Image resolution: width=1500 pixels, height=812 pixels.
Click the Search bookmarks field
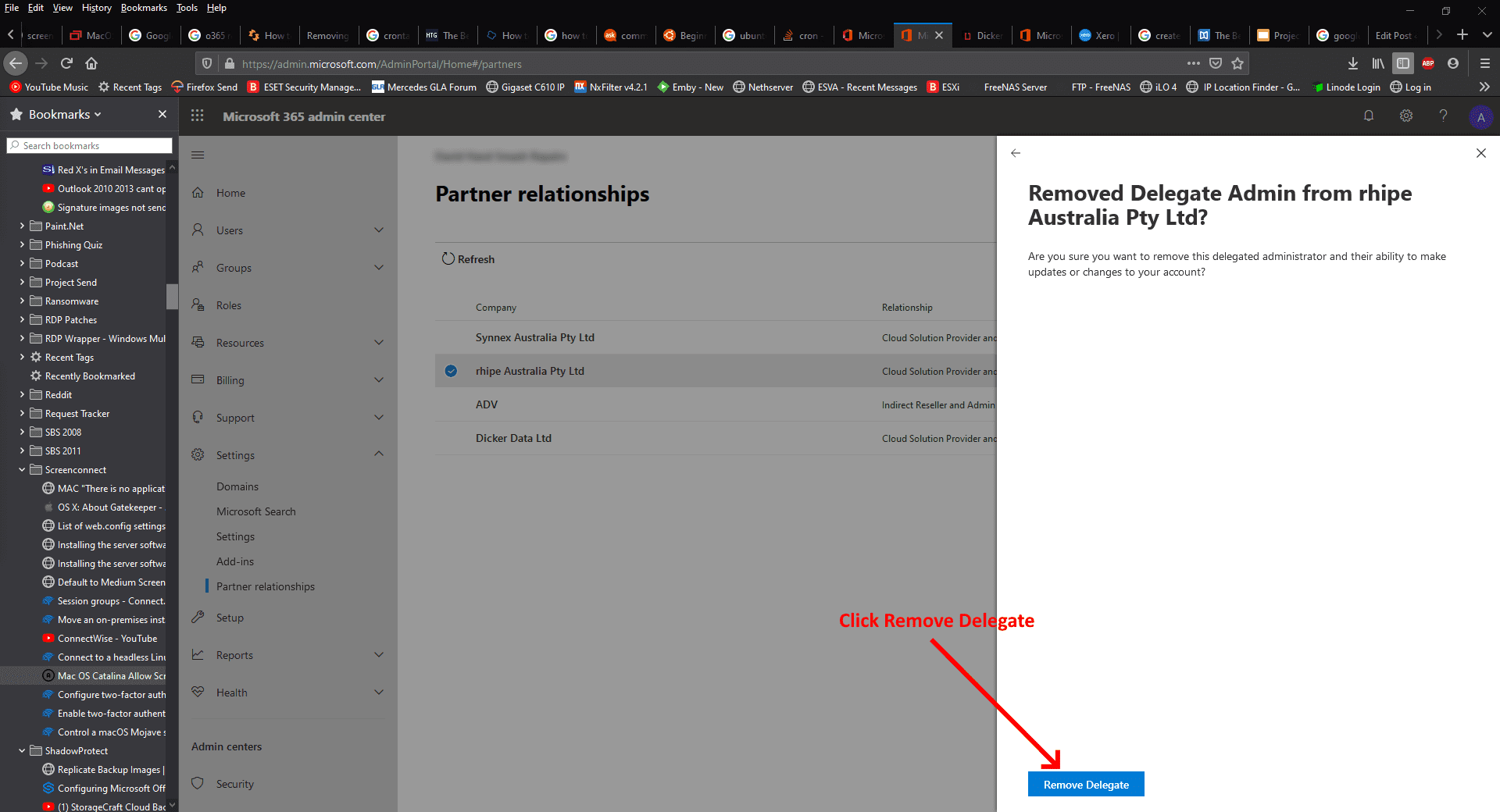click(x=89, y=145)
